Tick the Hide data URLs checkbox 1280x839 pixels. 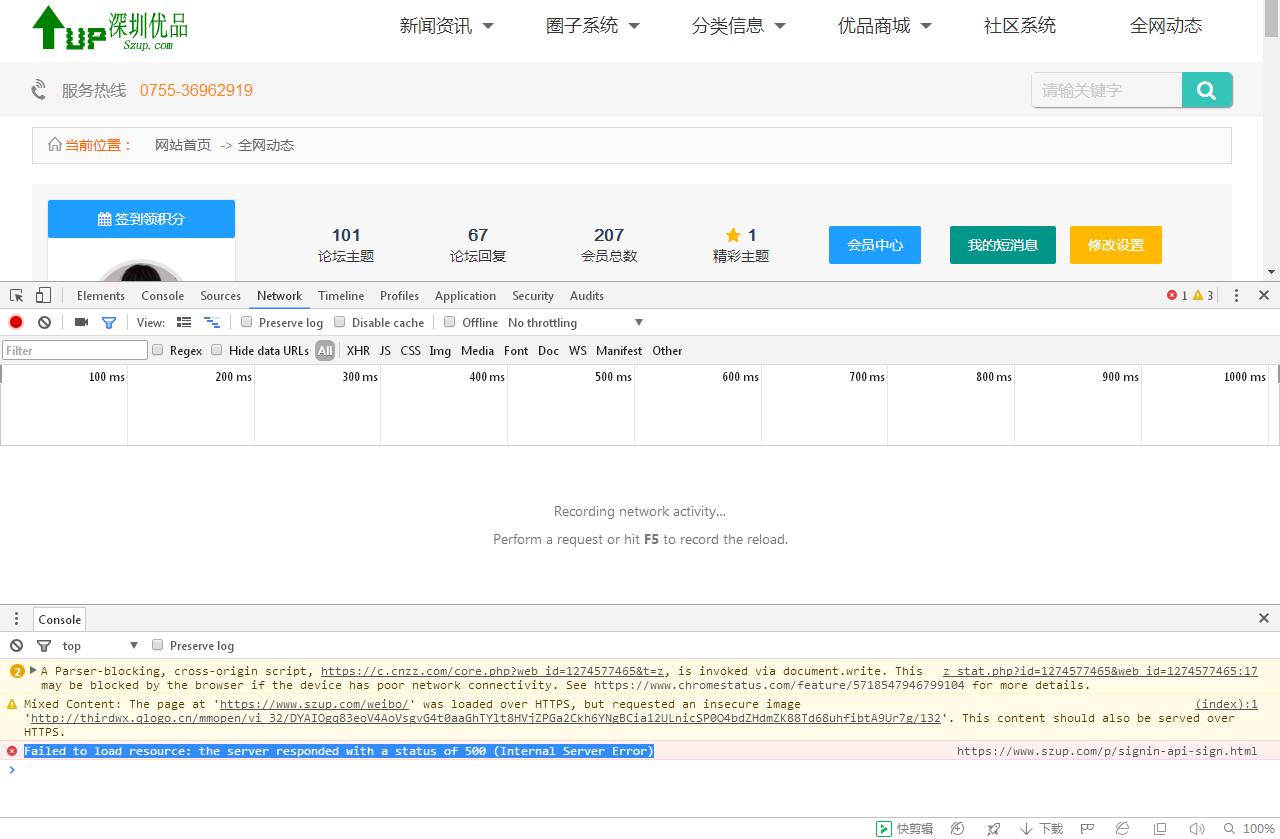coord(217,350)
